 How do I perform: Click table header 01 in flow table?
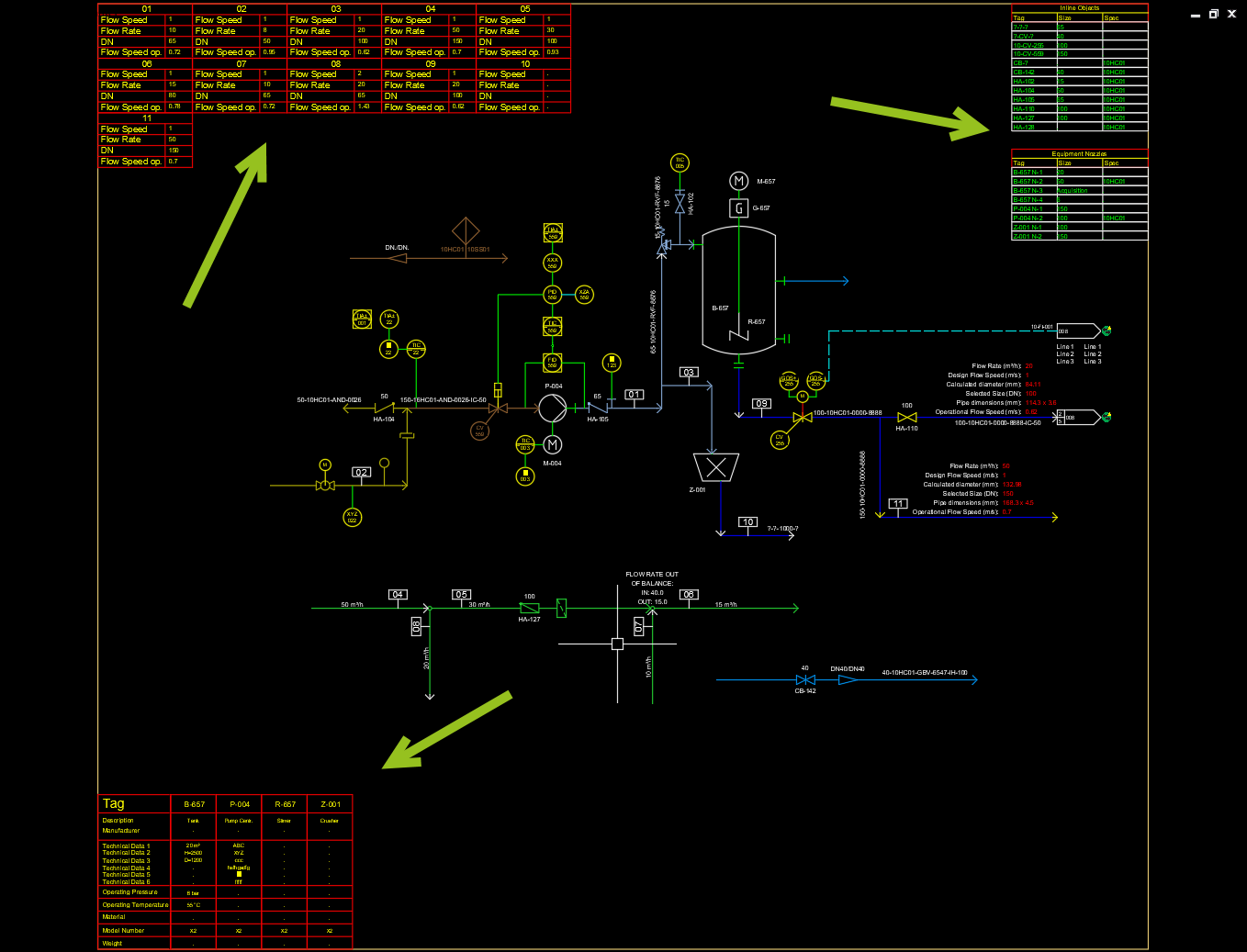tap(146, 9)
